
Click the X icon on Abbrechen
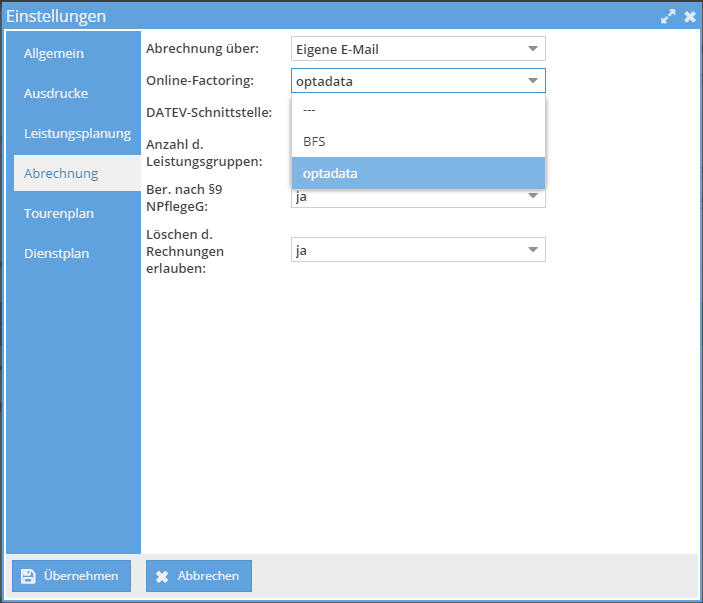pos(162,576)
